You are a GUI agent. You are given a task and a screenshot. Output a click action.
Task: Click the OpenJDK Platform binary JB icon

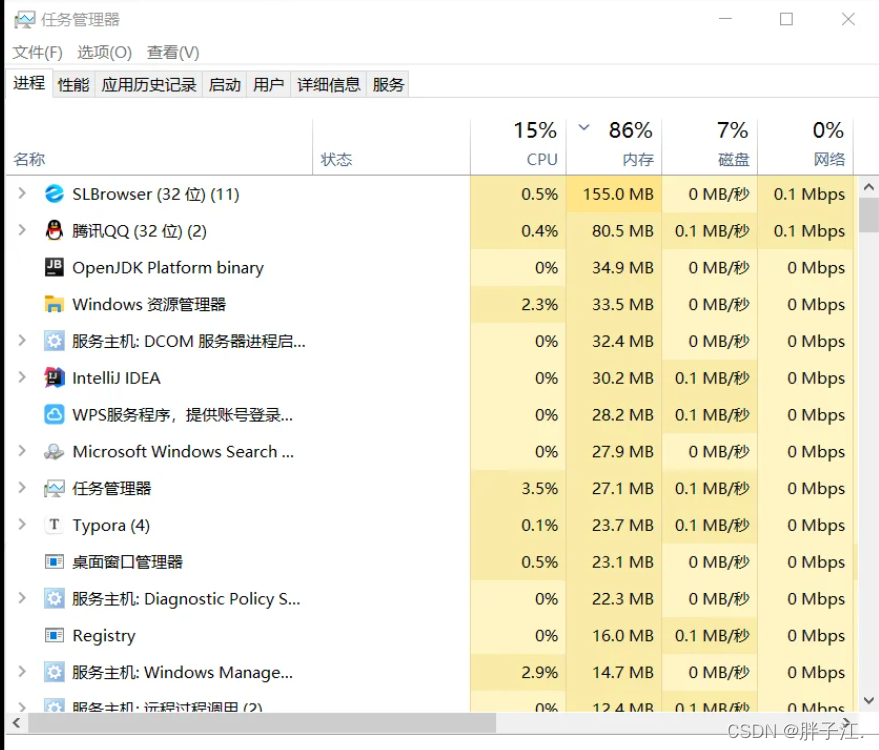pyautogui.click(x=54, y=267)
